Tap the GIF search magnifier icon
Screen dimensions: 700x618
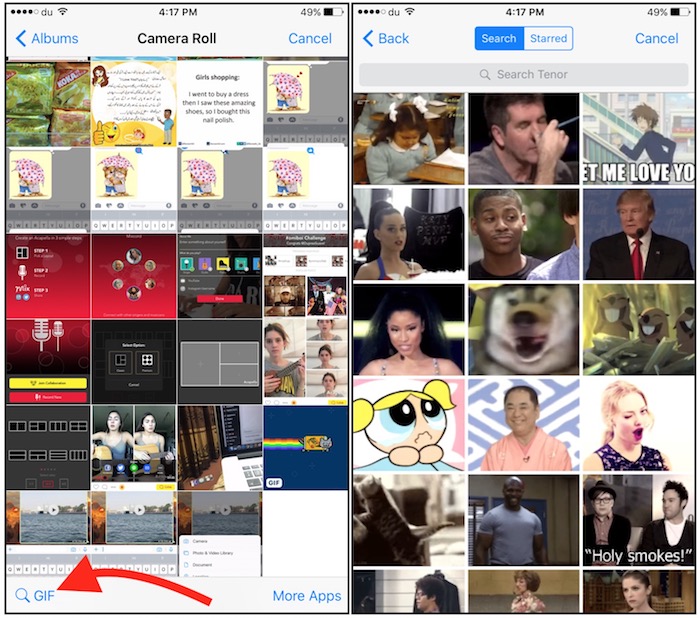(x=22, y=596)
